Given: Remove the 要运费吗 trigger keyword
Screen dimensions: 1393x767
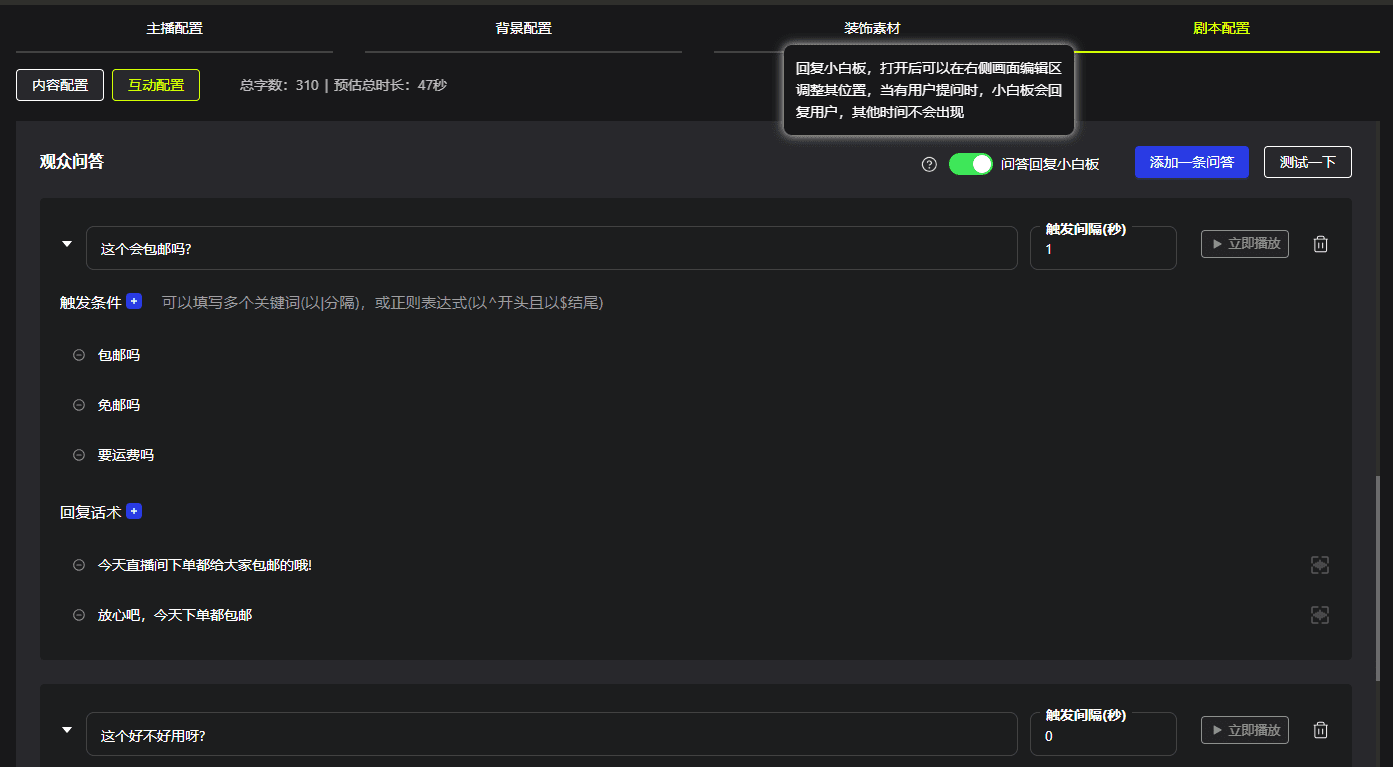Looking at the screenshot, I should (79, 455).
